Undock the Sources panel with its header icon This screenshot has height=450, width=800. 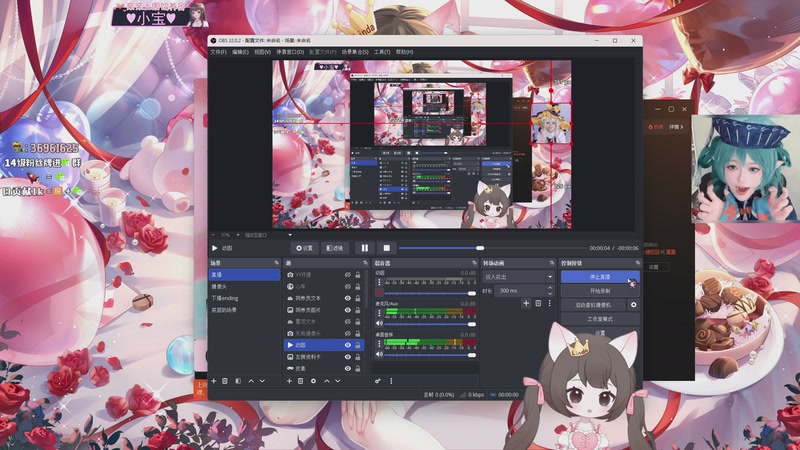(x=365, y=263)
